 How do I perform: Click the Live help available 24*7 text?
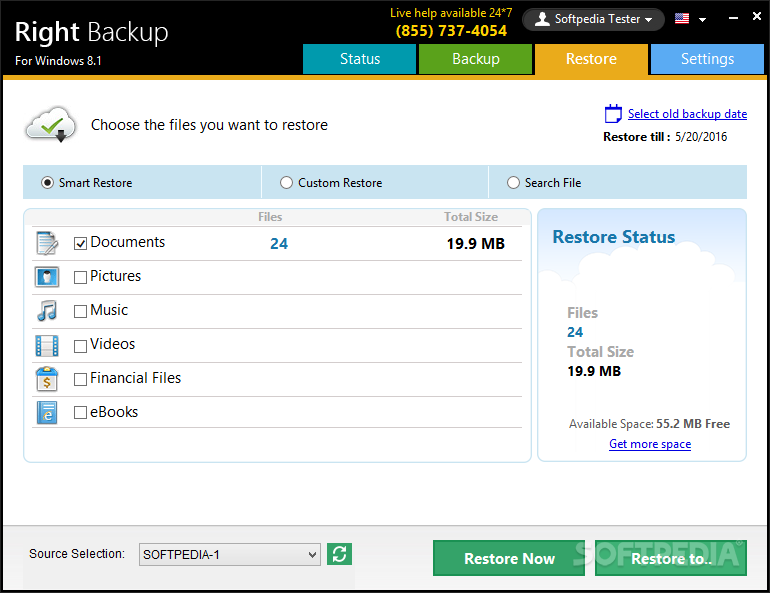(x=451, y=13)
